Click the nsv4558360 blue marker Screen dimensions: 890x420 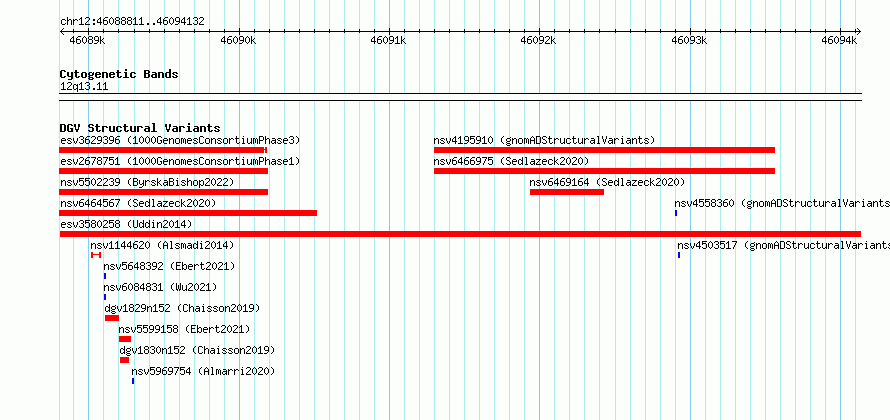tap(676, 213)
